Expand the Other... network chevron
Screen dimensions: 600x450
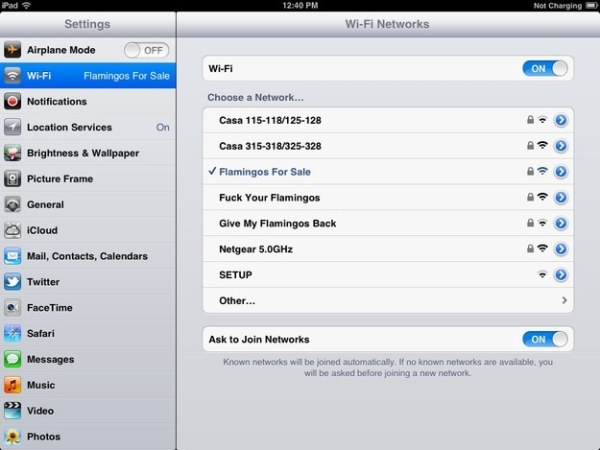(x=564, y=300)
